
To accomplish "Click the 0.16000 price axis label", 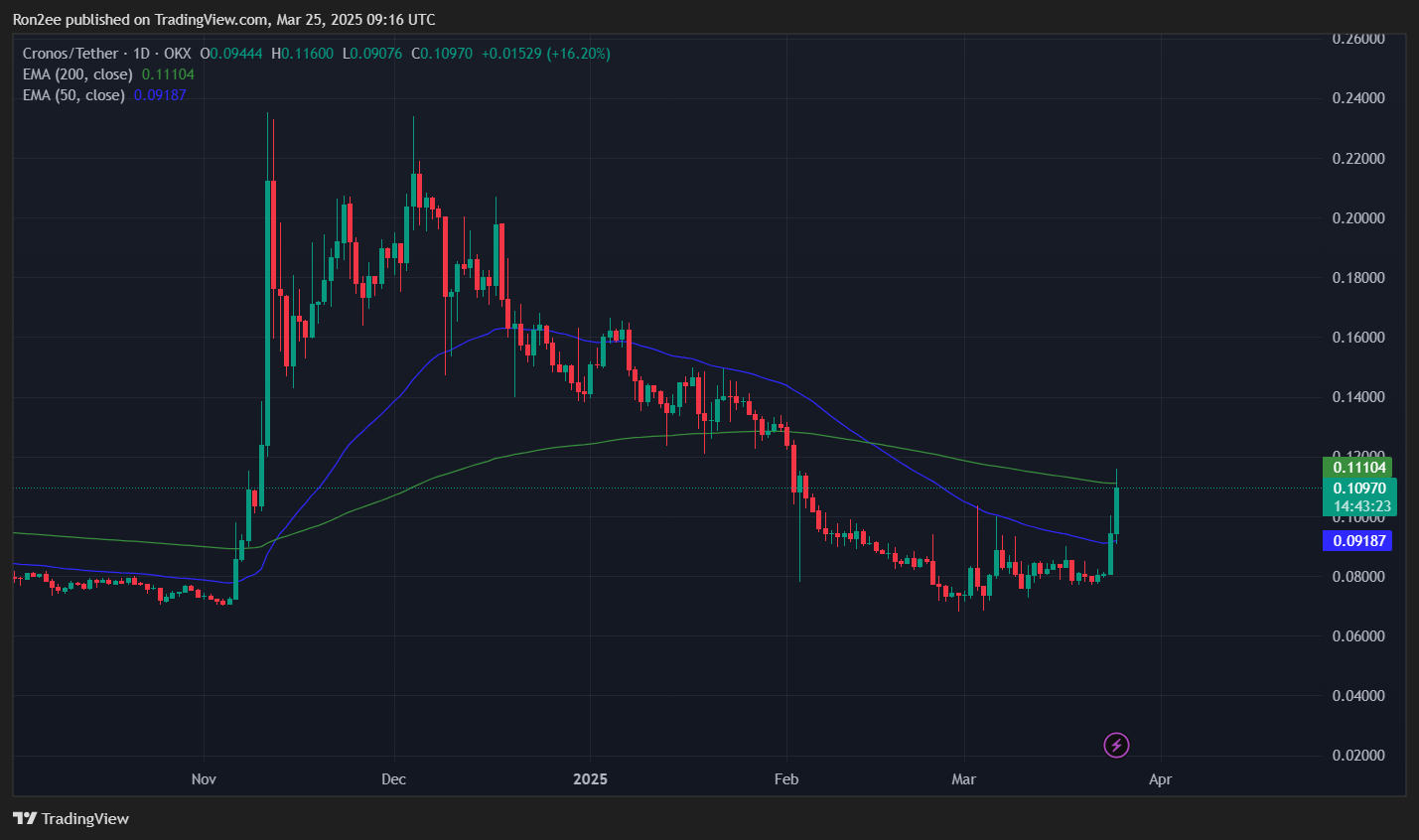I will coord(1357,338).
